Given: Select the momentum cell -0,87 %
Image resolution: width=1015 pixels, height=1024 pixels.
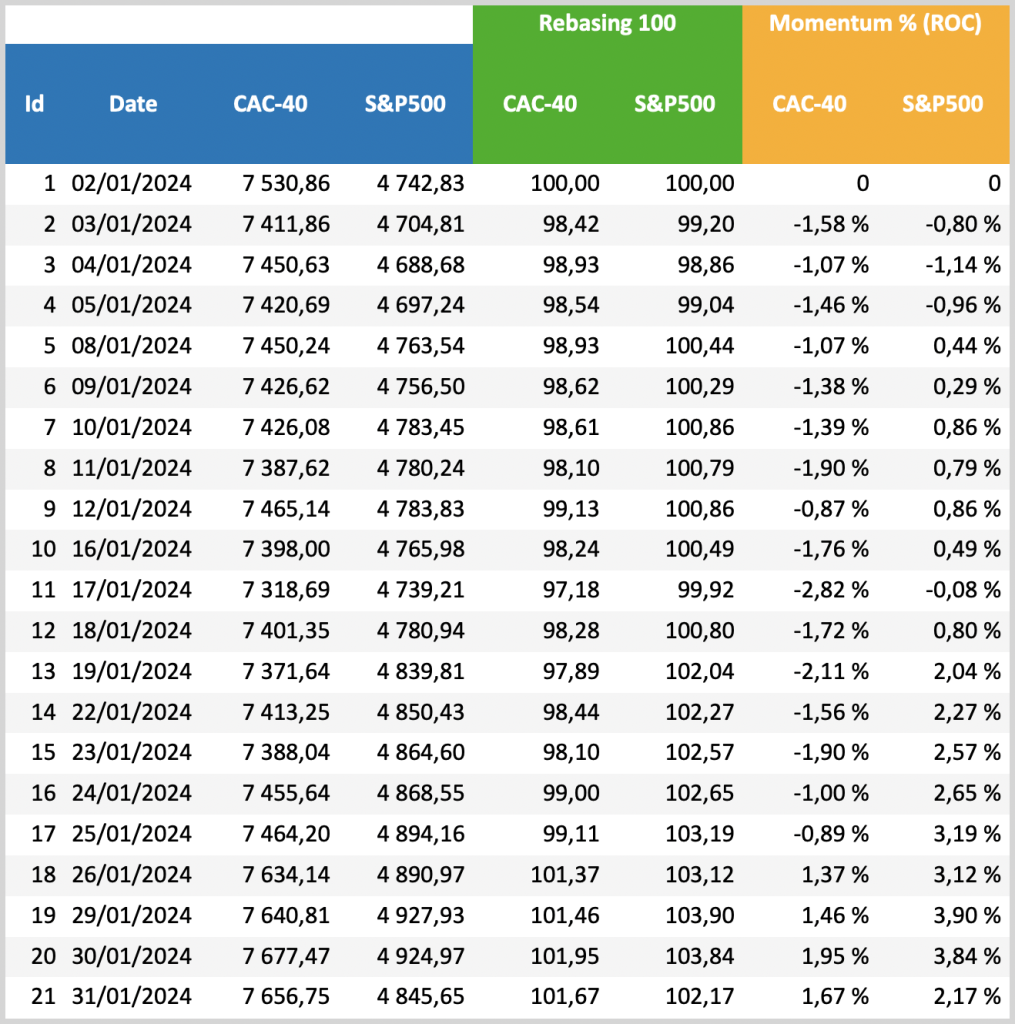Looking at the screenshot, I should pyautogui.click(x=831, y=509).
